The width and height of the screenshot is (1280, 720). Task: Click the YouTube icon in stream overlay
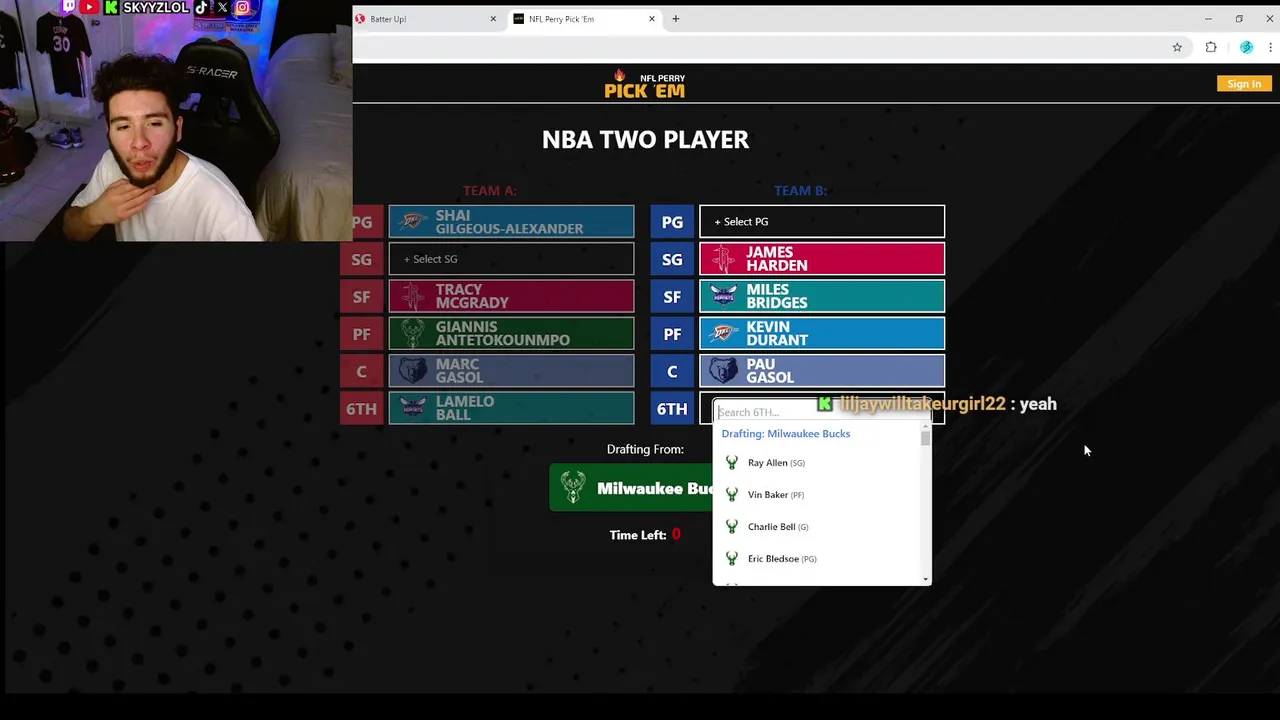pos(90,7)
